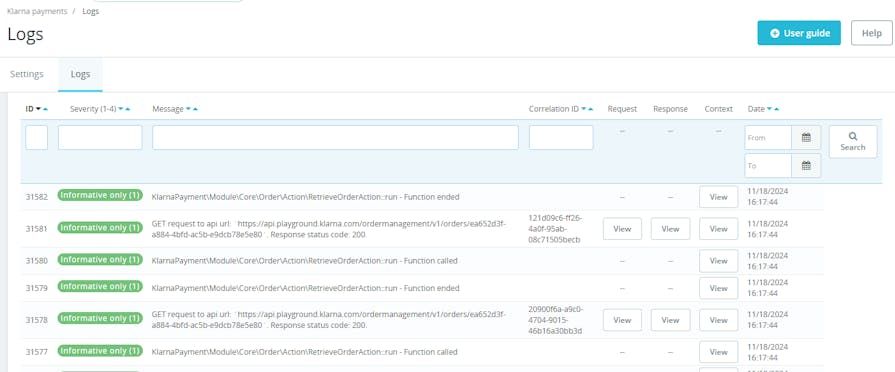Viewport: 895px width, 372px height.
Task: Select the Logs tab
Action: coord(80,74)
